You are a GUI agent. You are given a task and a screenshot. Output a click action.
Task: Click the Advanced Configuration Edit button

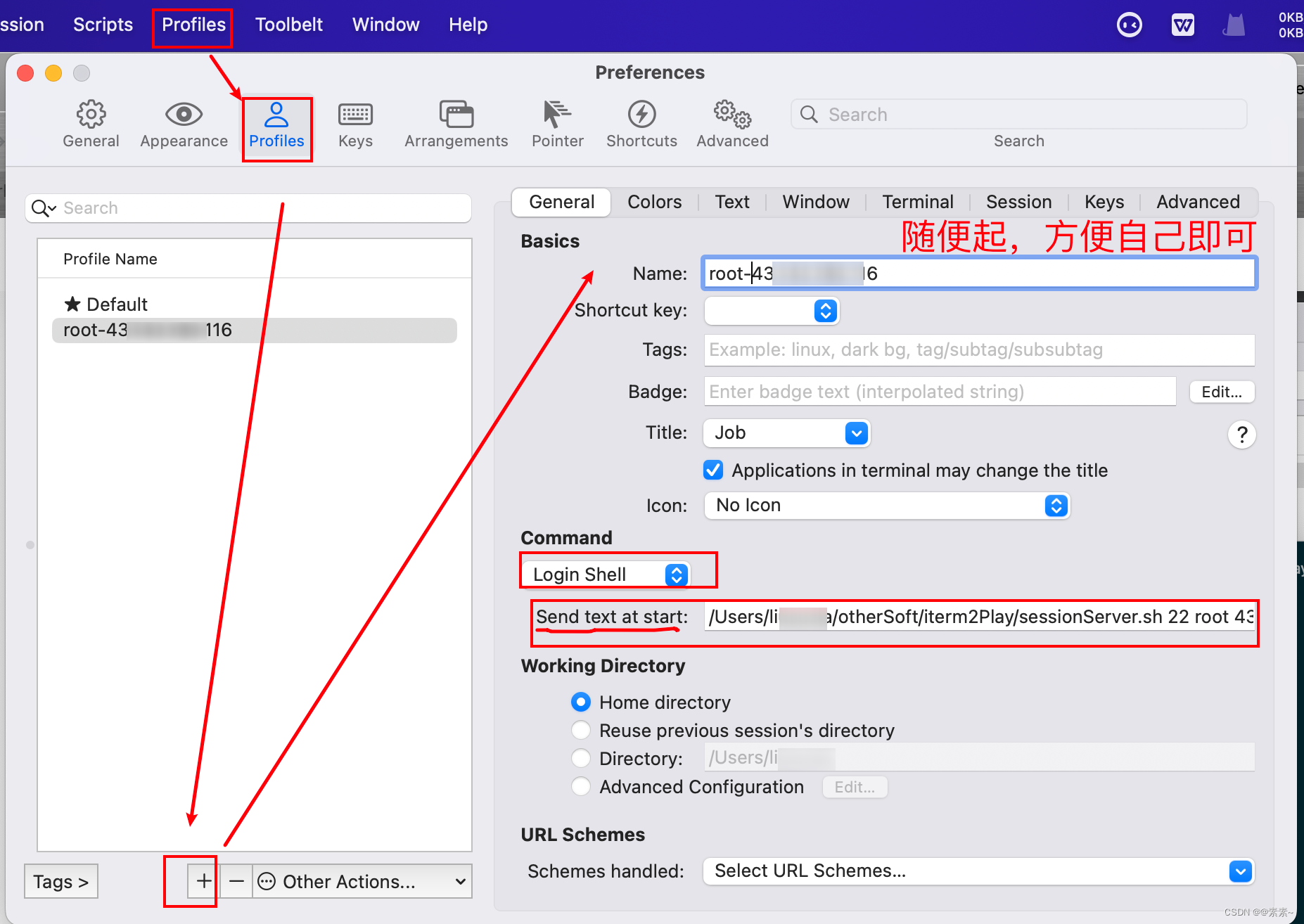(855, 787)
